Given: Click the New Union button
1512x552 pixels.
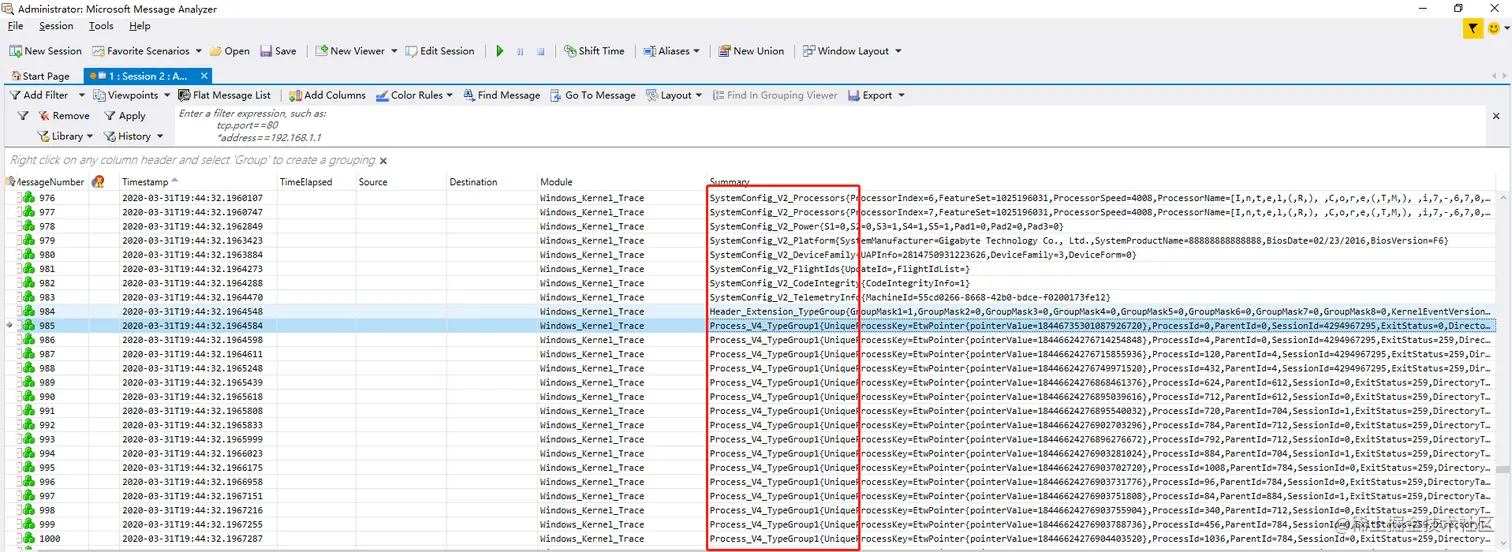Looking at the screenshot, I should point(750,51).
